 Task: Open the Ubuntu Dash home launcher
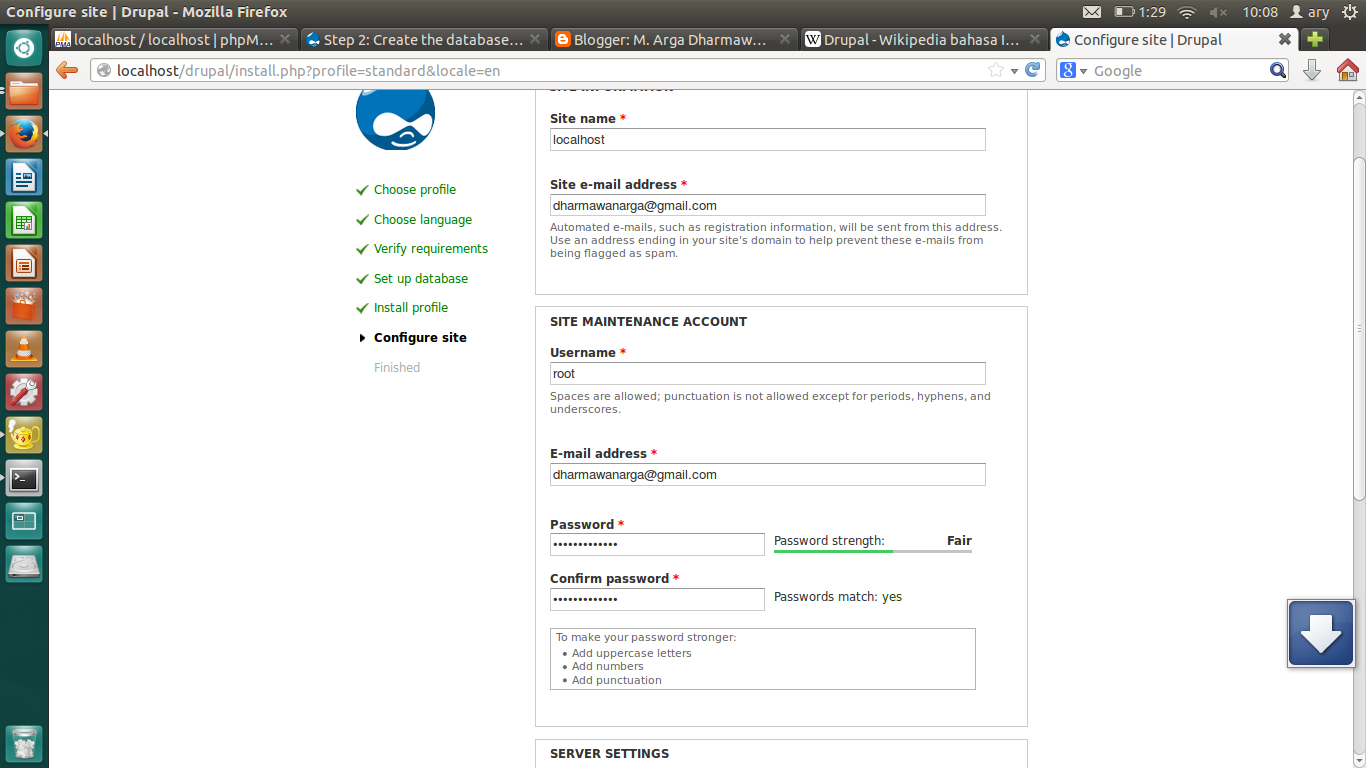point(24,47)
